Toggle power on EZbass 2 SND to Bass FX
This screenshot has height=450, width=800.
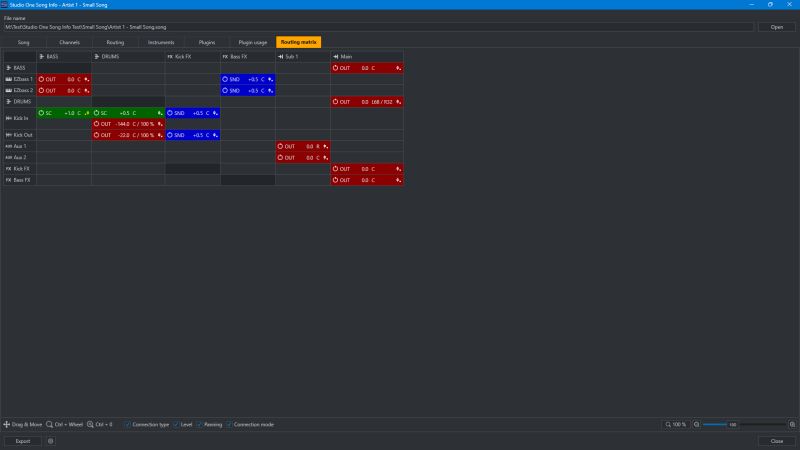click(225, 90)
